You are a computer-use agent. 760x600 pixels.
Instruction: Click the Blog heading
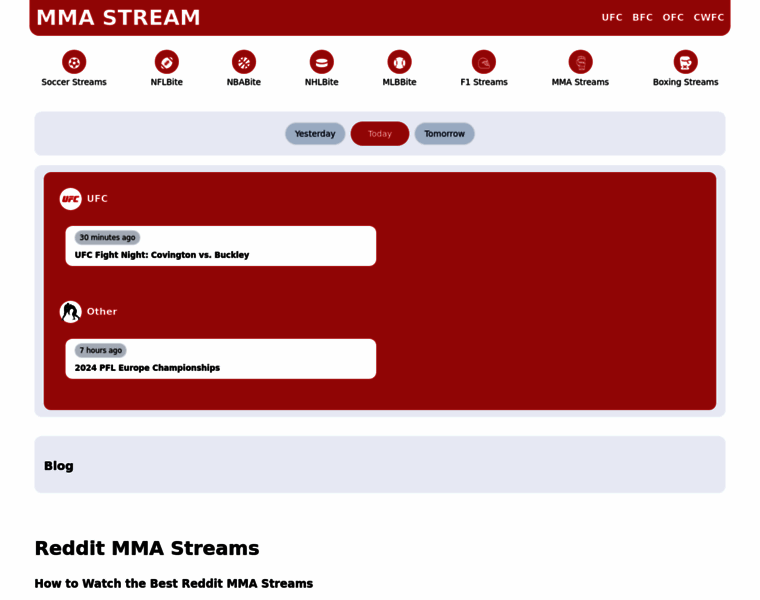click(59, 466)
